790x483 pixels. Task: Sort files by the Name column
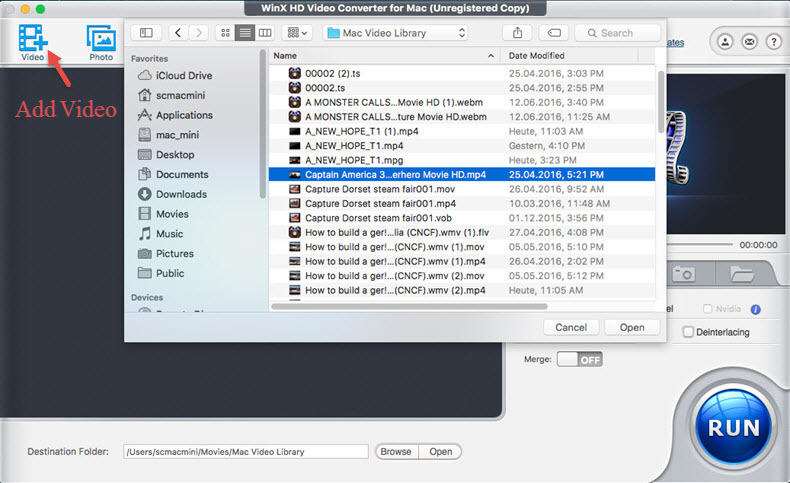(x=384, y=56)
